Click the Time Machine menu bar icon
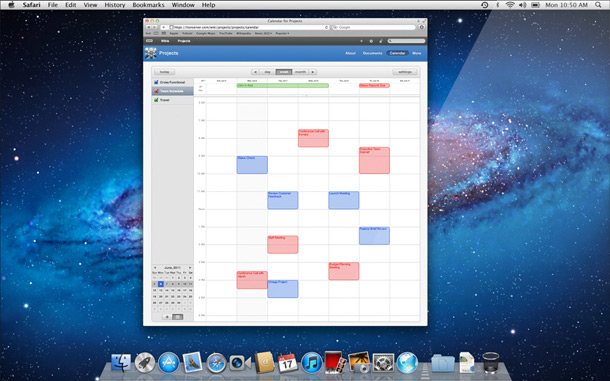Image resolution: width=610 pixels, height=381 pixels. [x=484, y=5]
